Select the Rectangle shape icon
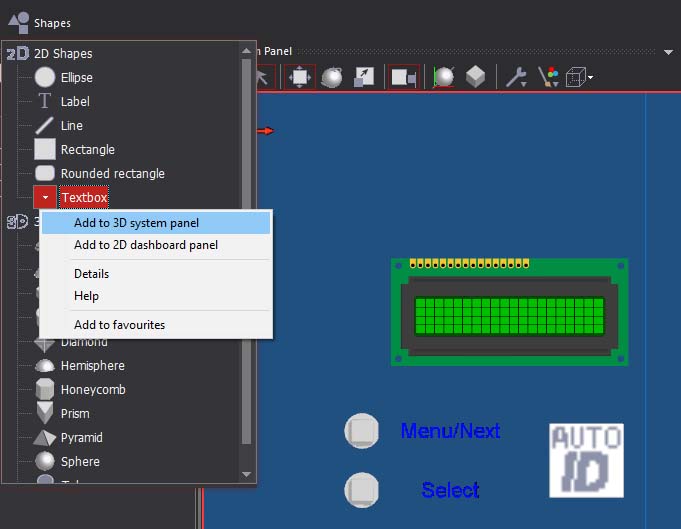 pyautogui.click(x=45, y=149)
